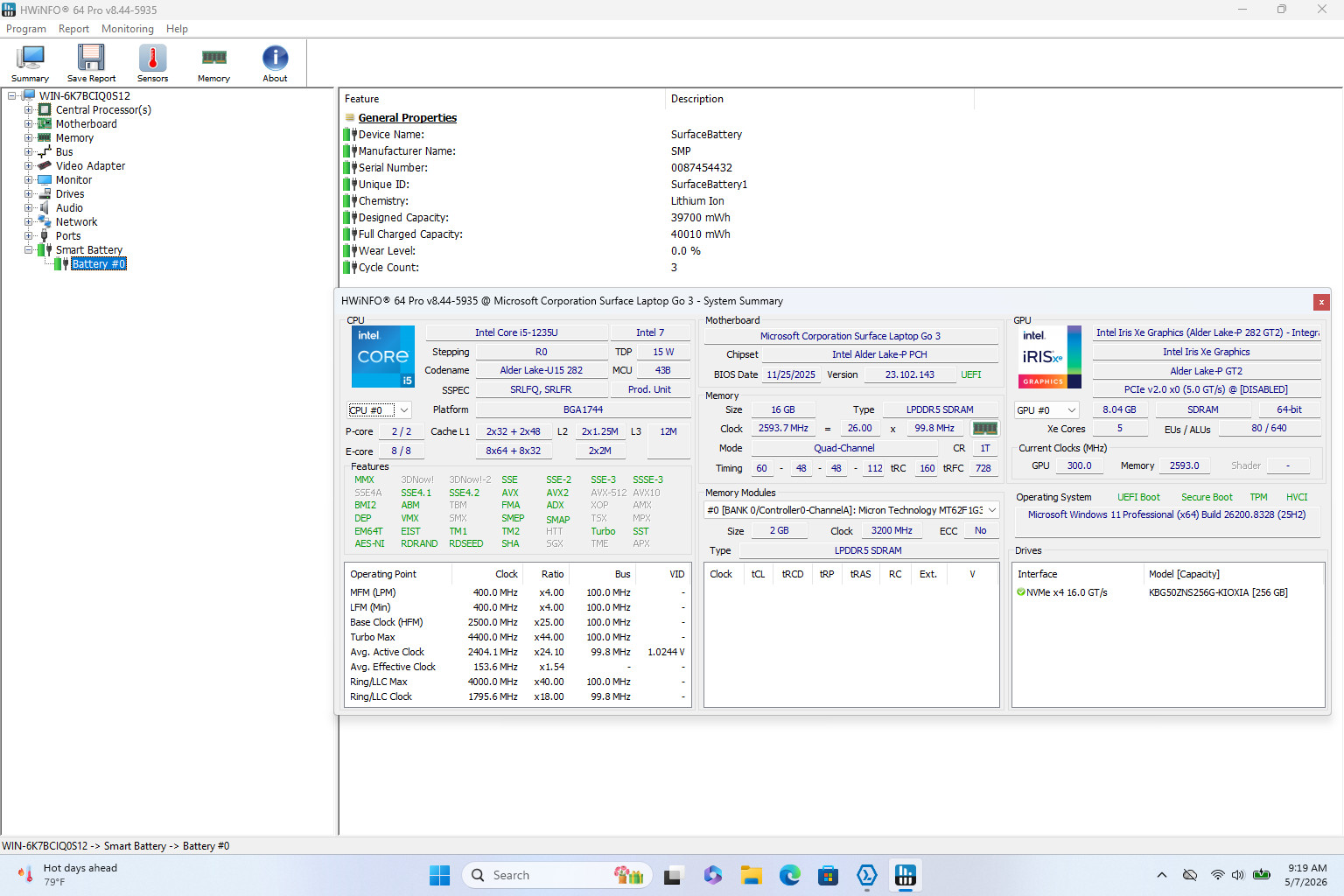Viewport: 1344px width, 896px height.
Task: Click the Description column header
Action: 820,99
